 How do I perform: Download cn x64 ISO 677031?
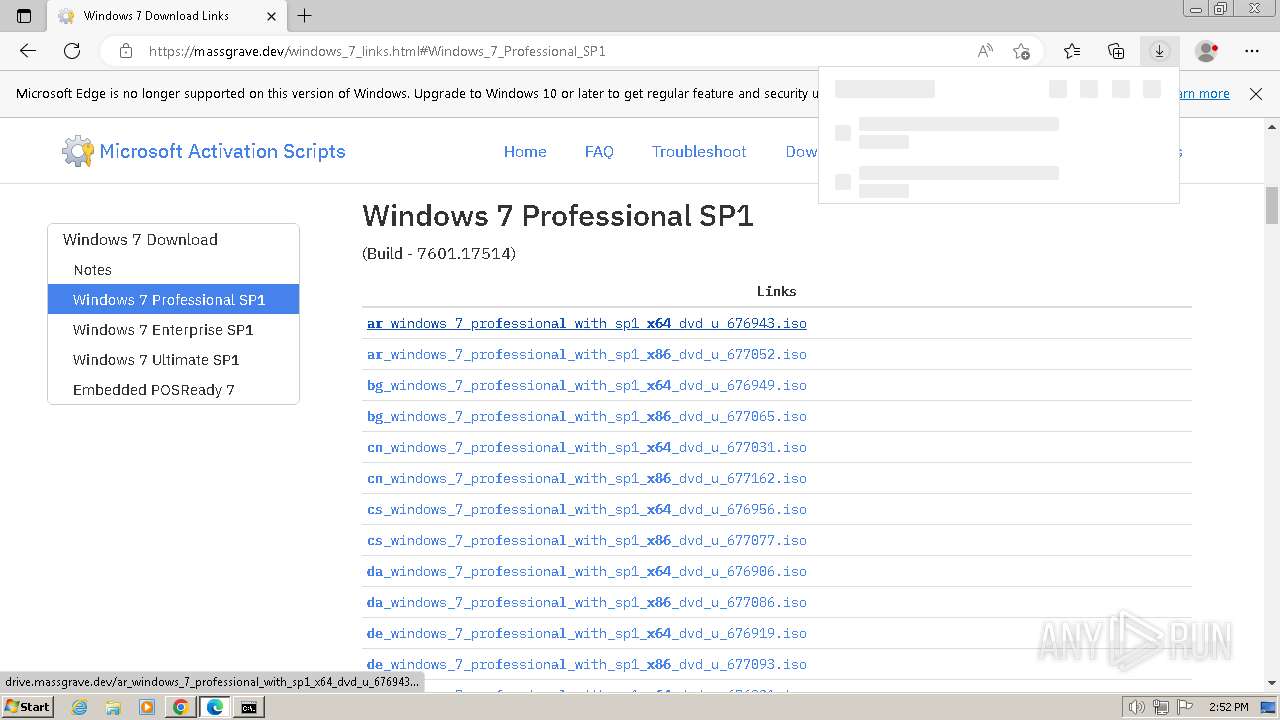click(x=587, y=447)
